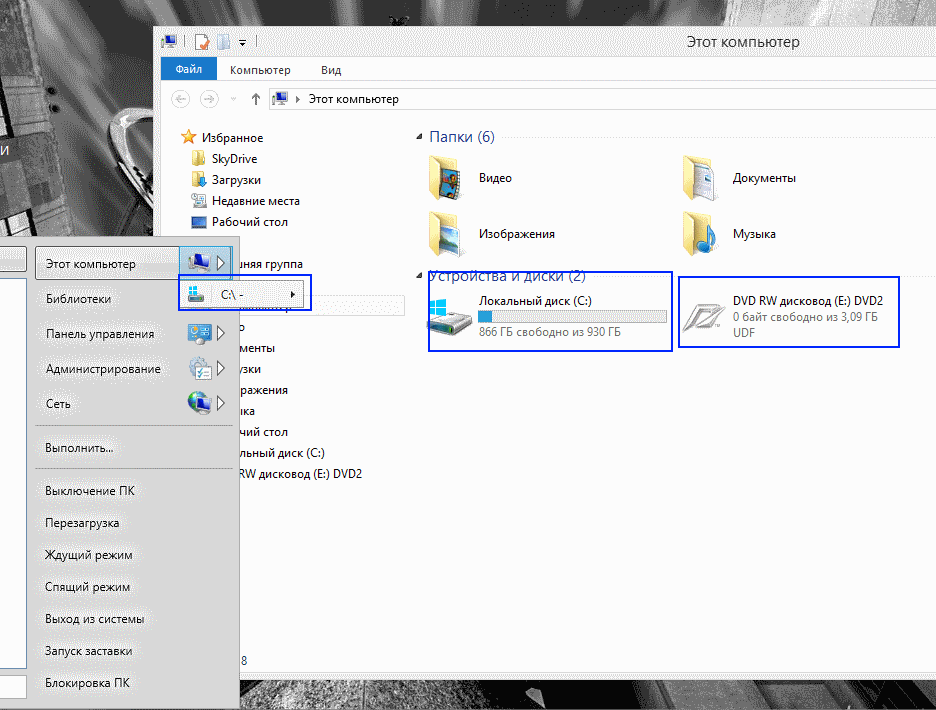Click Спящий режим
Viewport: 936px width, 710px height.
pos(87,587)
